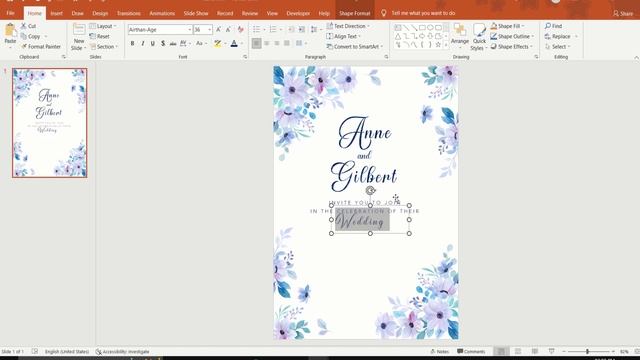Click the Accessibility Investigate status icon
This screenshot has width=640, height=360.
point(122,351)
